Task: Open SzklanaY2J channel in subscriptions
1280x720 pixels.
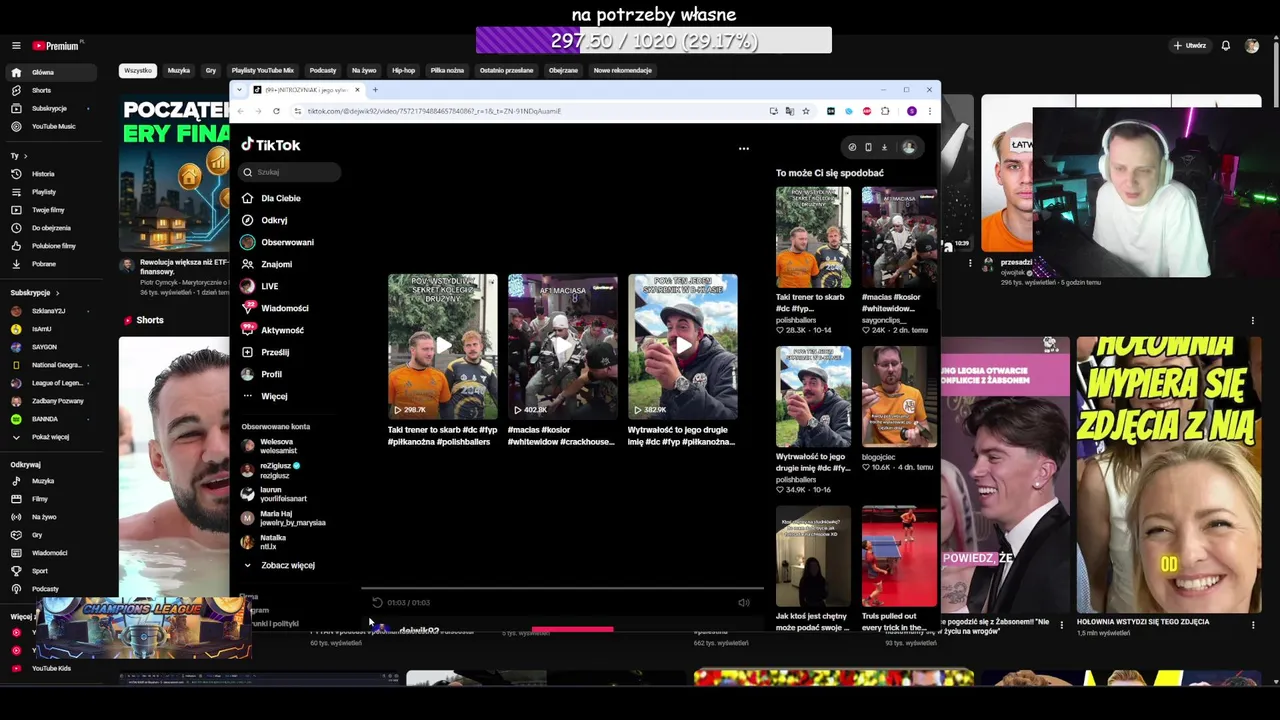Action: point(48,311)
